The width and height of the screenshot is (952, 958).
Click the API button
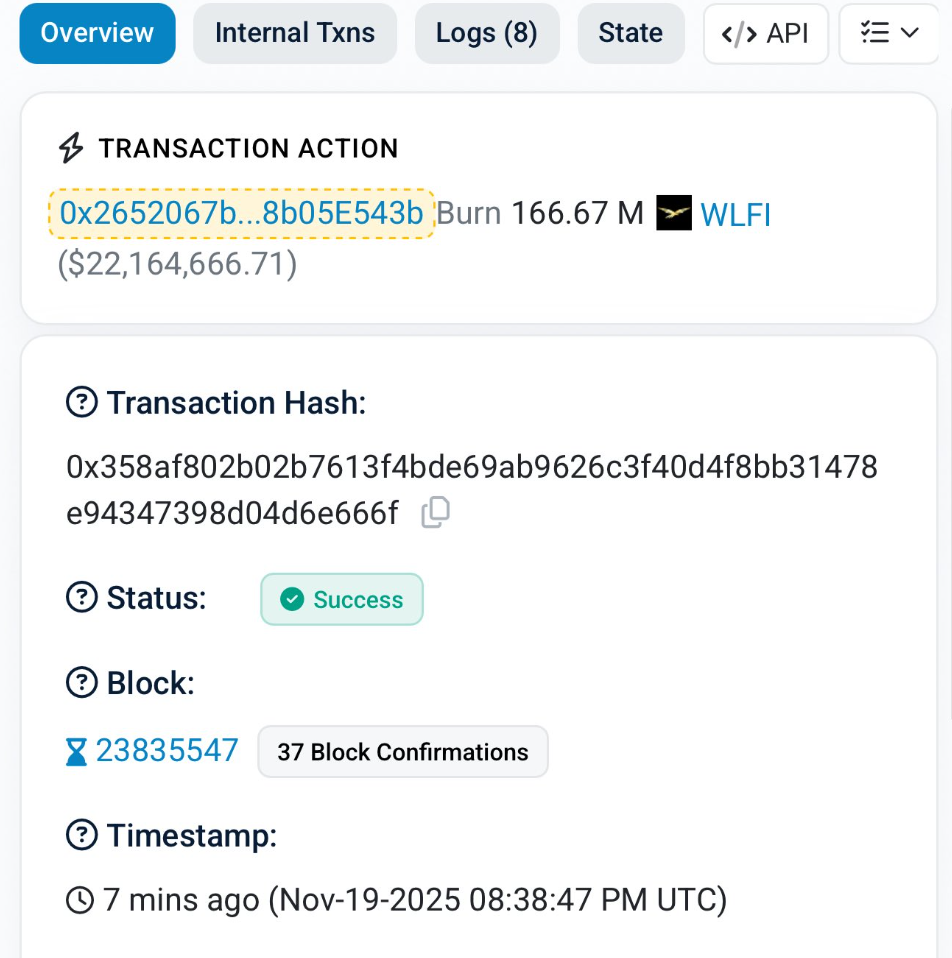tap(766, 33)
